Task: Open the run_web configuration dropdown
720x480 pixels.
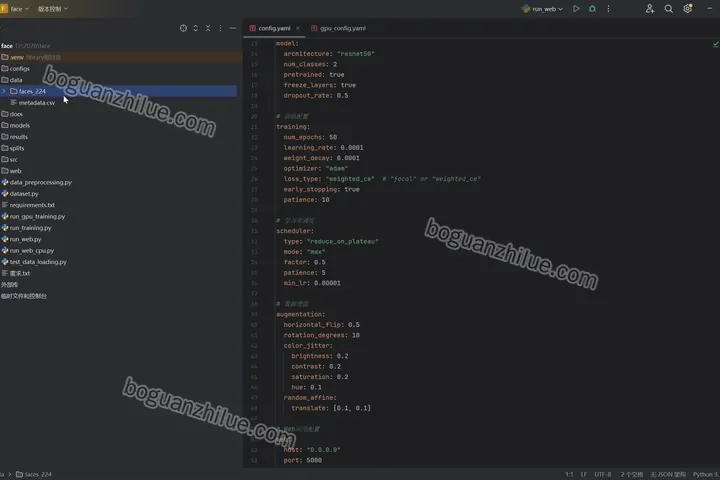Action: pos(542,9)
